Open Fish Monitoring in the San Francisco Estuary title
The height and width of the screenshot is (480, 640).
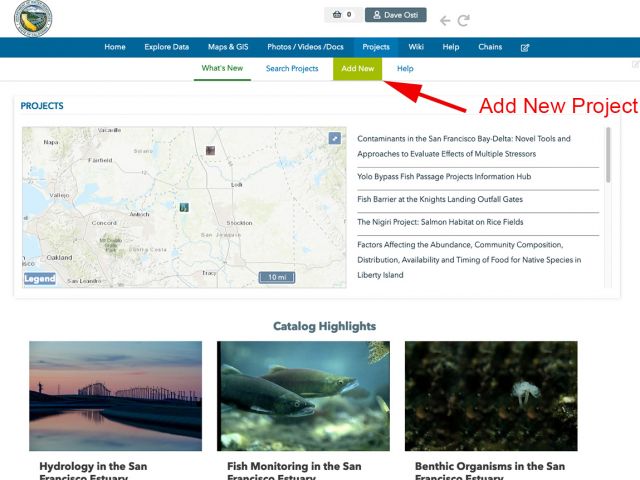pyautogui.click(x=294, y=470)
